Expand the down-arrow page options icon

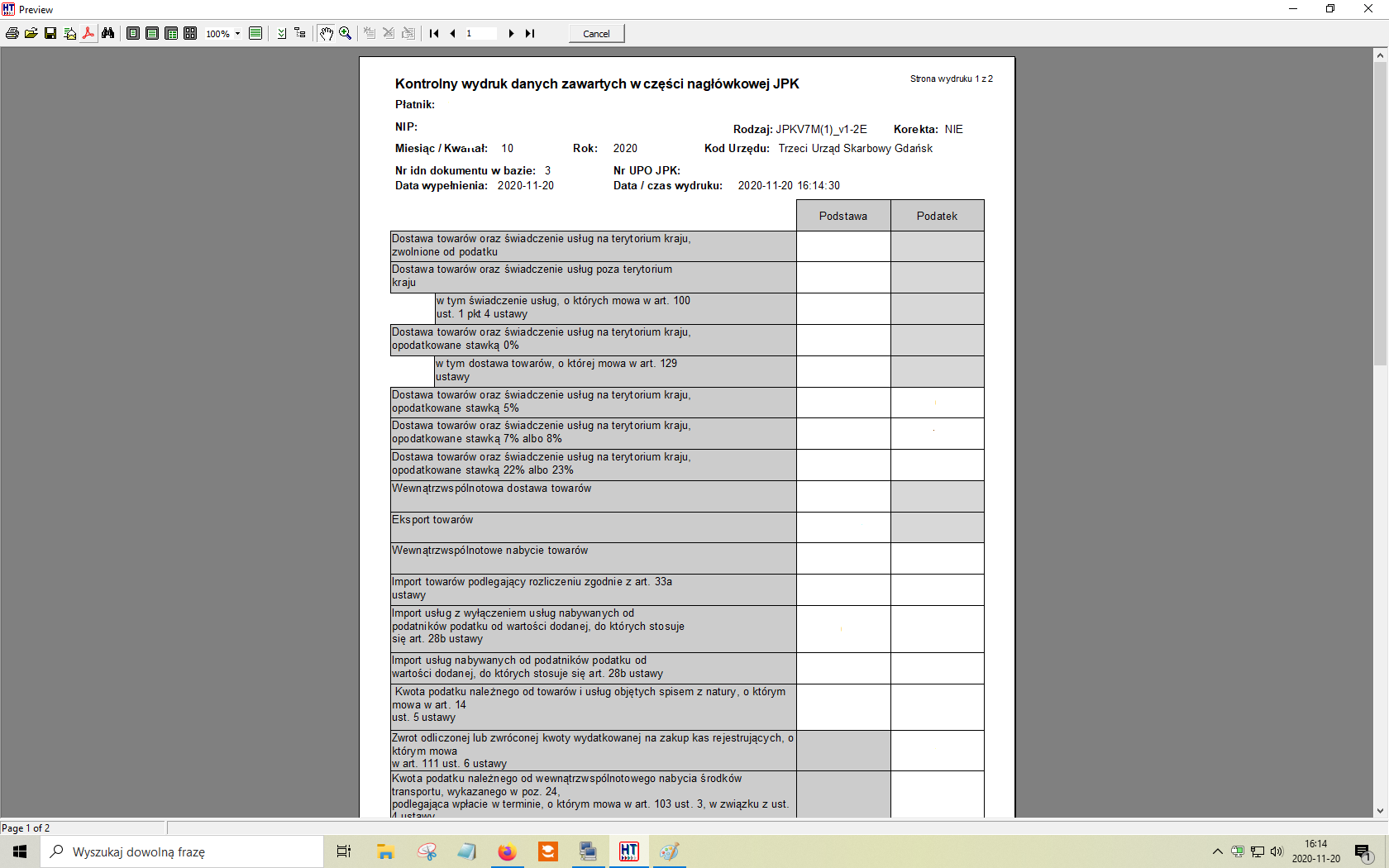(281, 34)
